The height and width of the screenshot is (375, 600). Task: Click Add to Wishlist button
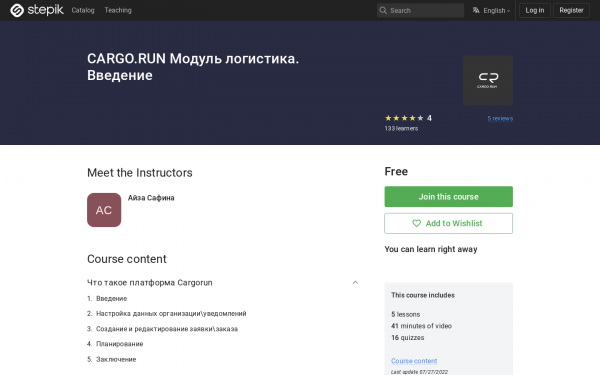point(448,223)
